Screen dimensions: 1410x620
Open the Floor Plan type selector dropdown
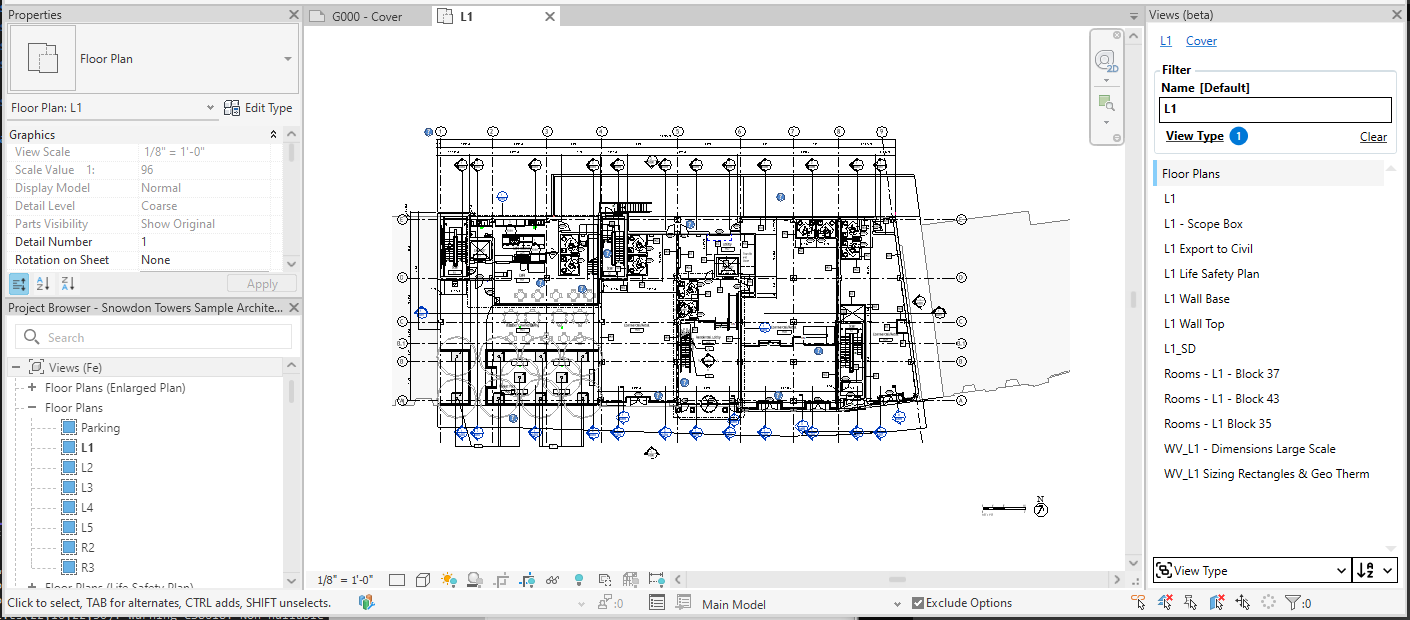(x=288, y=59)
